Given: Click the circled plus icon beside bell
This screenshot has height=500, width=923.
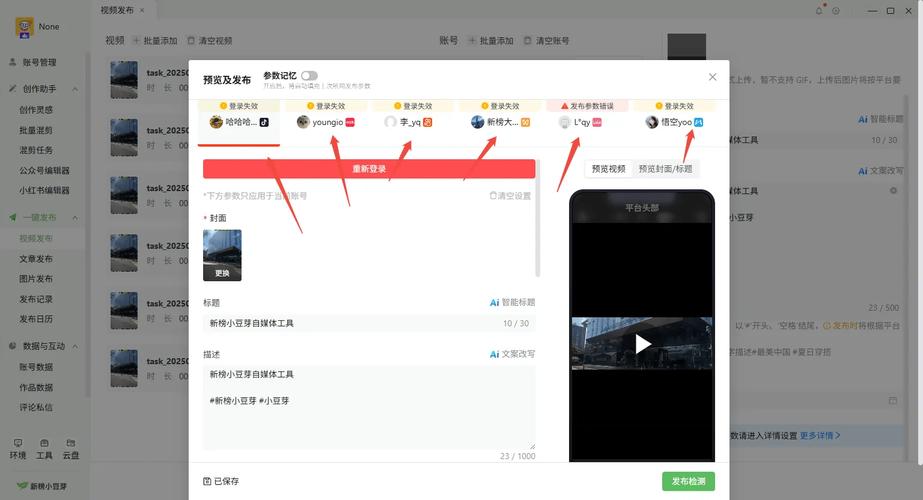Looking at the screenshot, I should [835, 11].
